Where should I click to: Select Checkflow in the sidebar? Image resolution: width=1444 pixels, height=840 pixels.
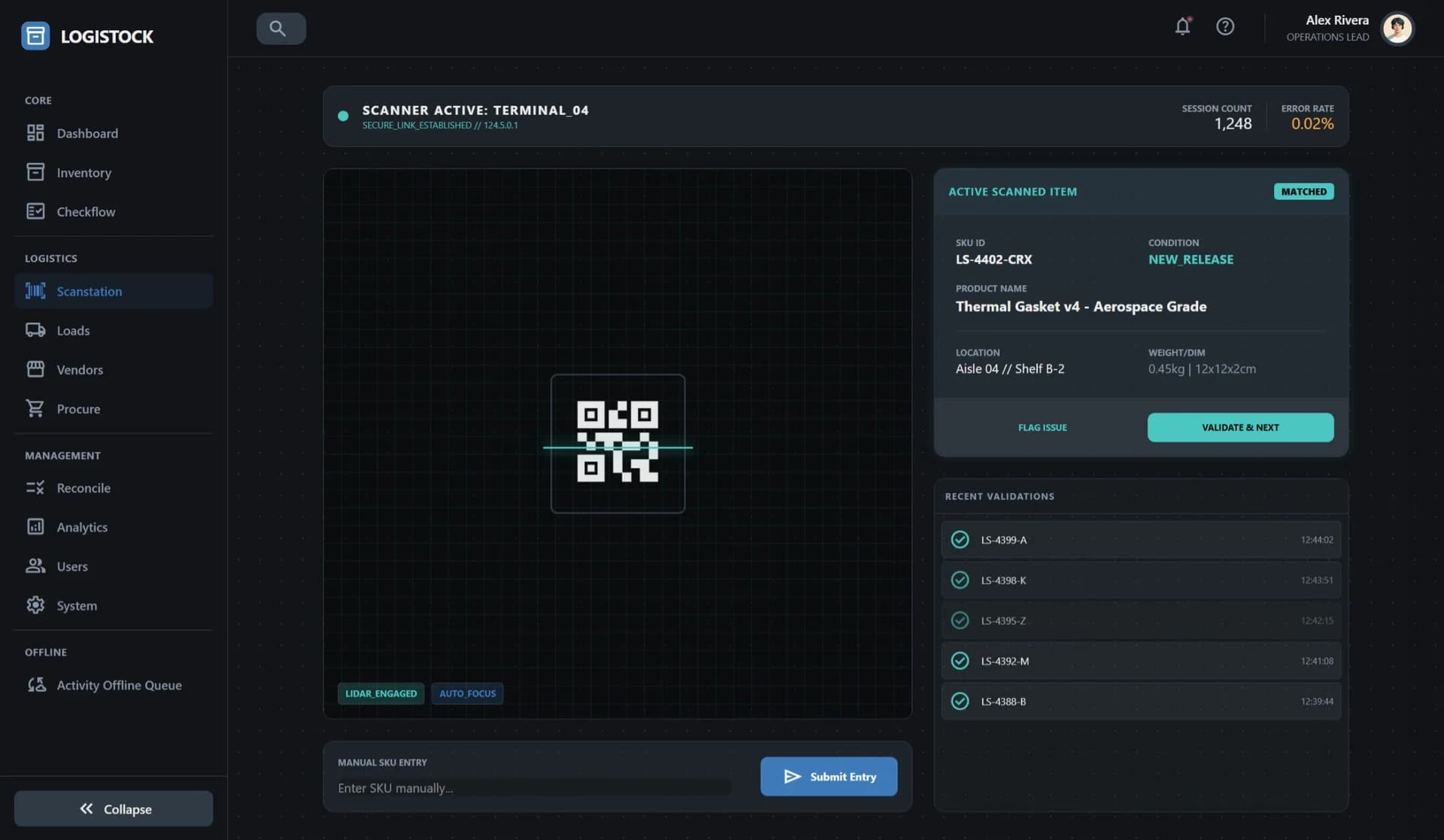[x=114, y=211]
